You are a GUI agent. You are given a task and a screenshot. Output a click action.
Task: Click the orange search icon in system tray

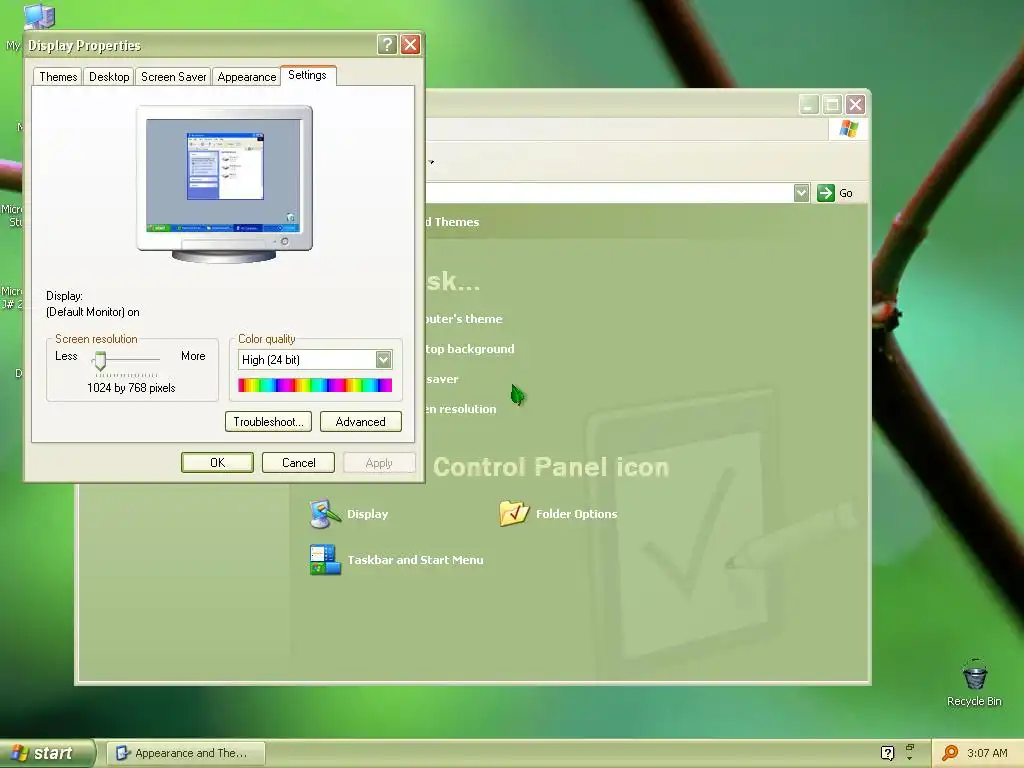[x=950, y=753]
